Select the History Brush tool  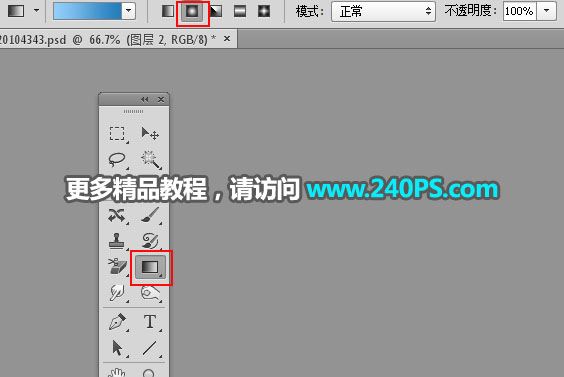coord(150,241)
